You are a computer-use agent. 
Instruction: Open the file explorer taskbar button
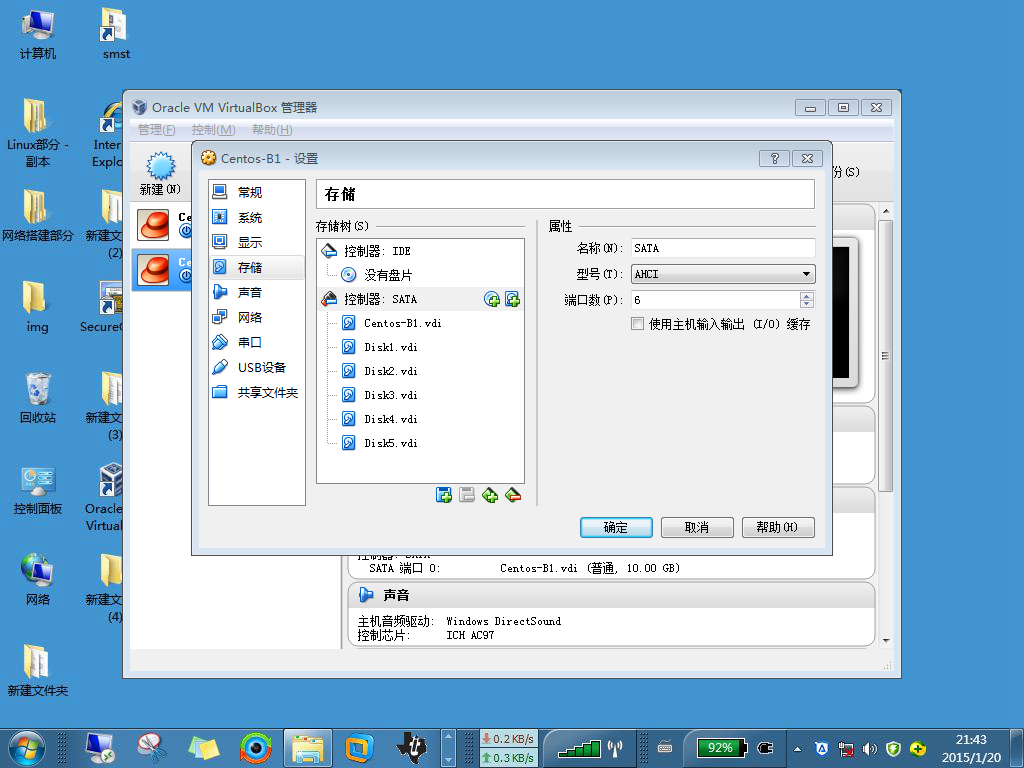[x=308, y=748]
